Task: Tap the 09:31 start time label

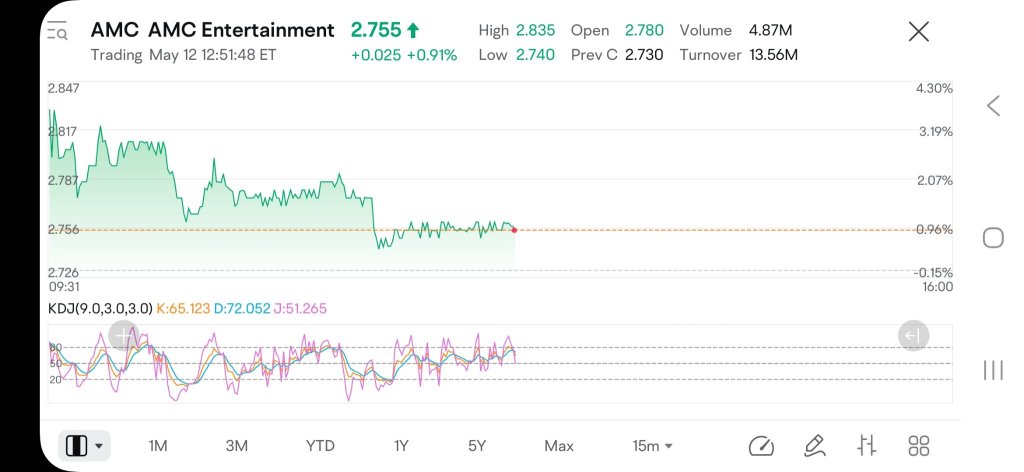Action: point(64,287)
